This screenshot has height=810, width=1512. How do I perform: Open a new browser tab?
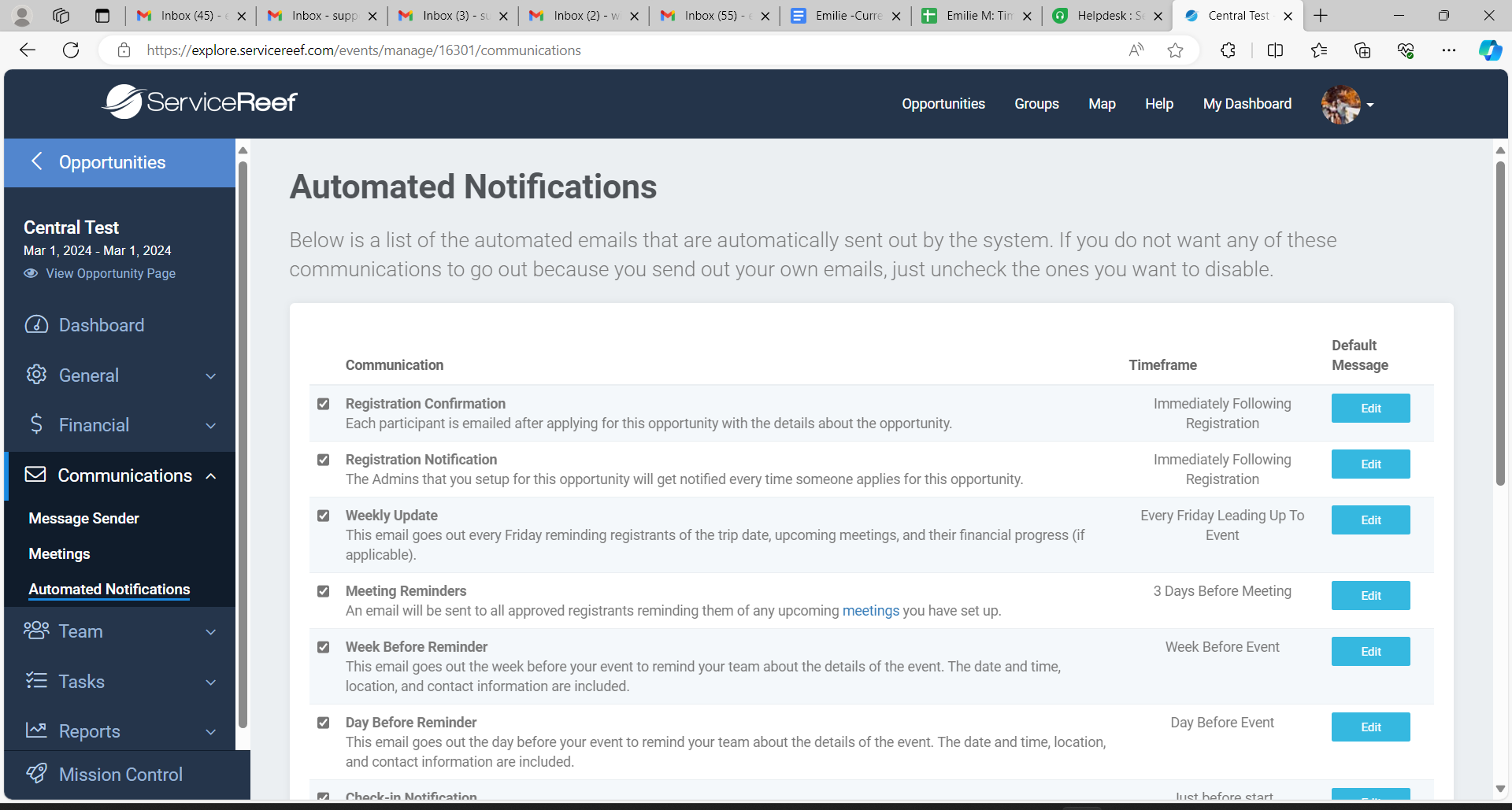[x=1321, y=16]
